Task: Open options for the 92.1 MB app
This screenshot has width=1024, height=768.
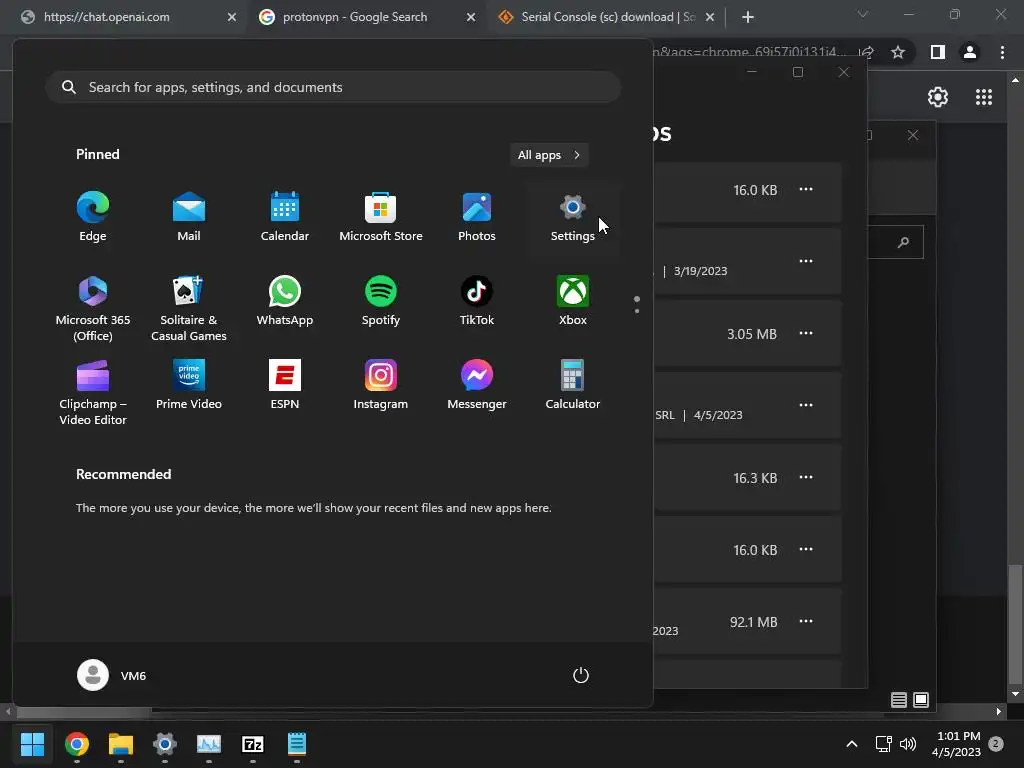Action: pos(806,621)
